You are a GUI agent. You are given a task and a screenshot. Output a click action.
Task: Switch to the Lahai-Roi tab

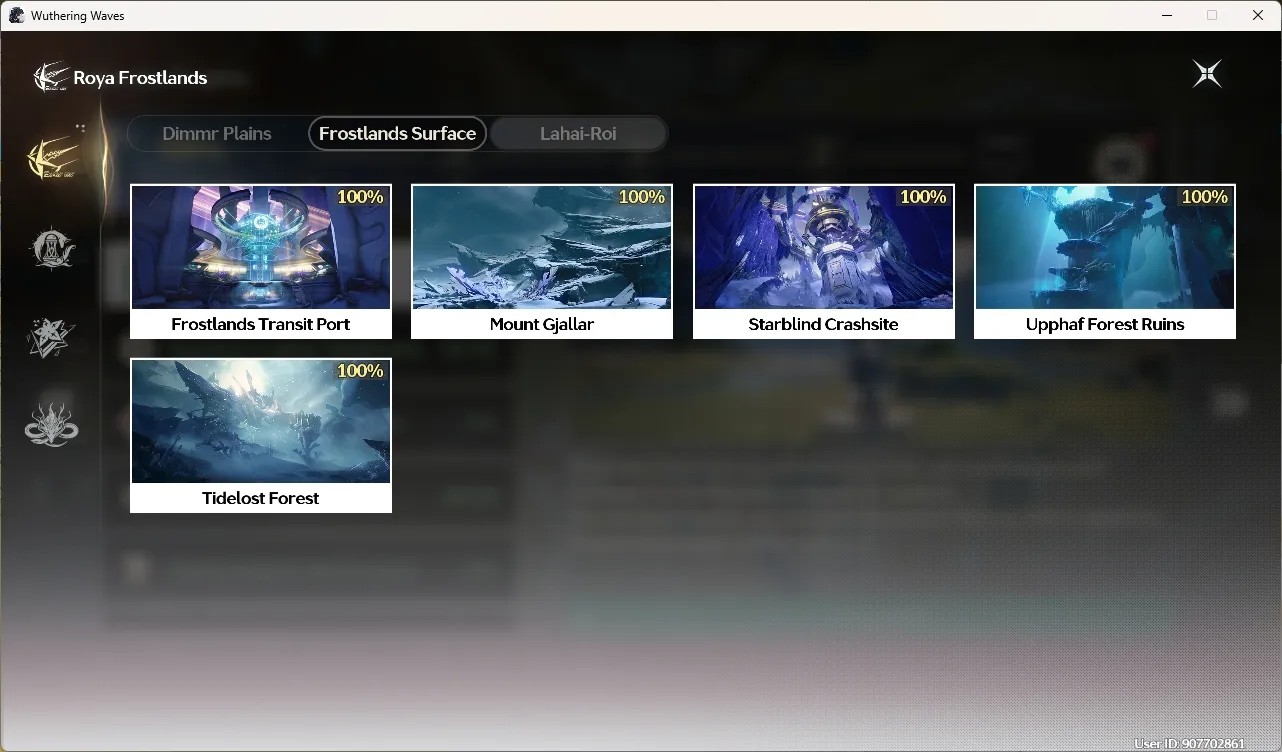click(578, 133)
